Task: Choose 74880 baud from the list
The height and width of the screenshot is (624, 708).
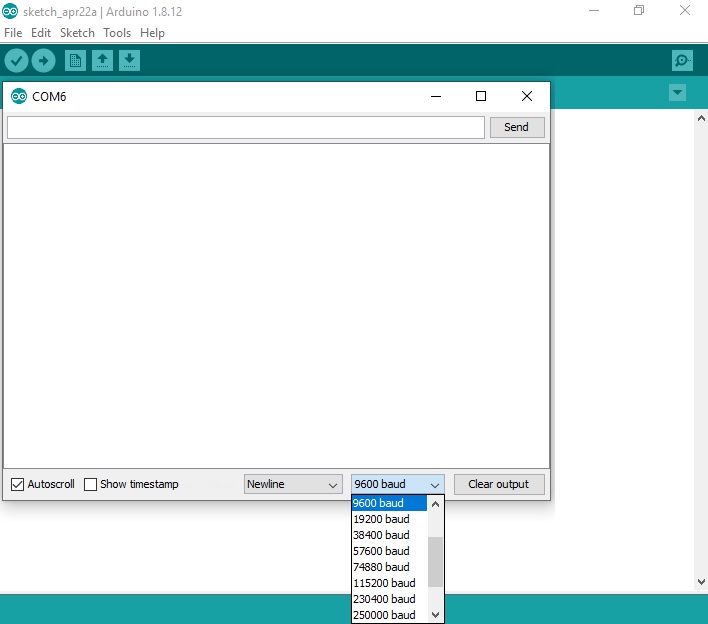Action: click(x=389, y=567)
